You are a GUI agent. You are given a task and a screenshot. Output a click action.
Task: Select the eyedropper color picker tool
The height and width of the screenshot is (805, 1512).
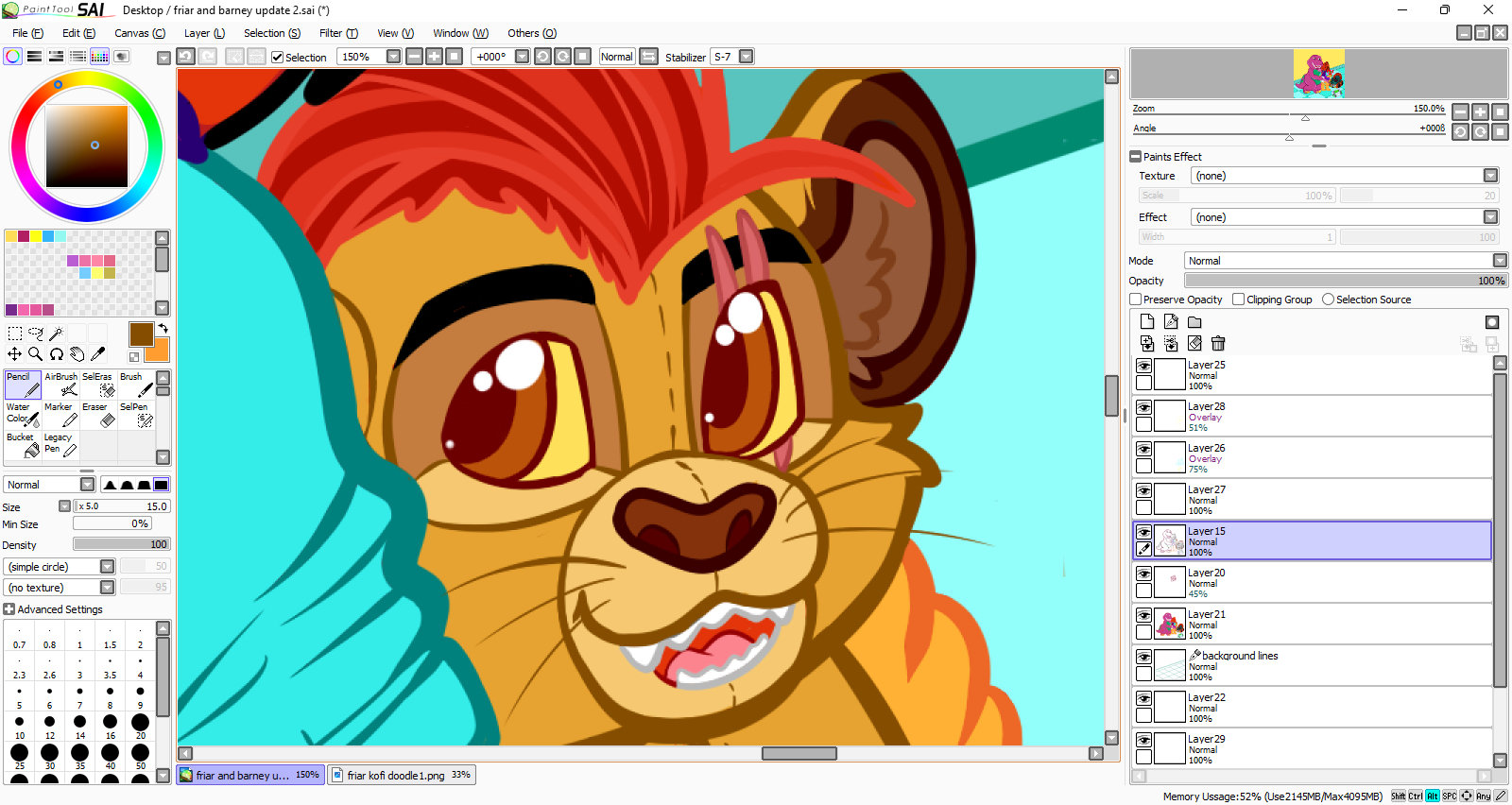tap(97, 354)
